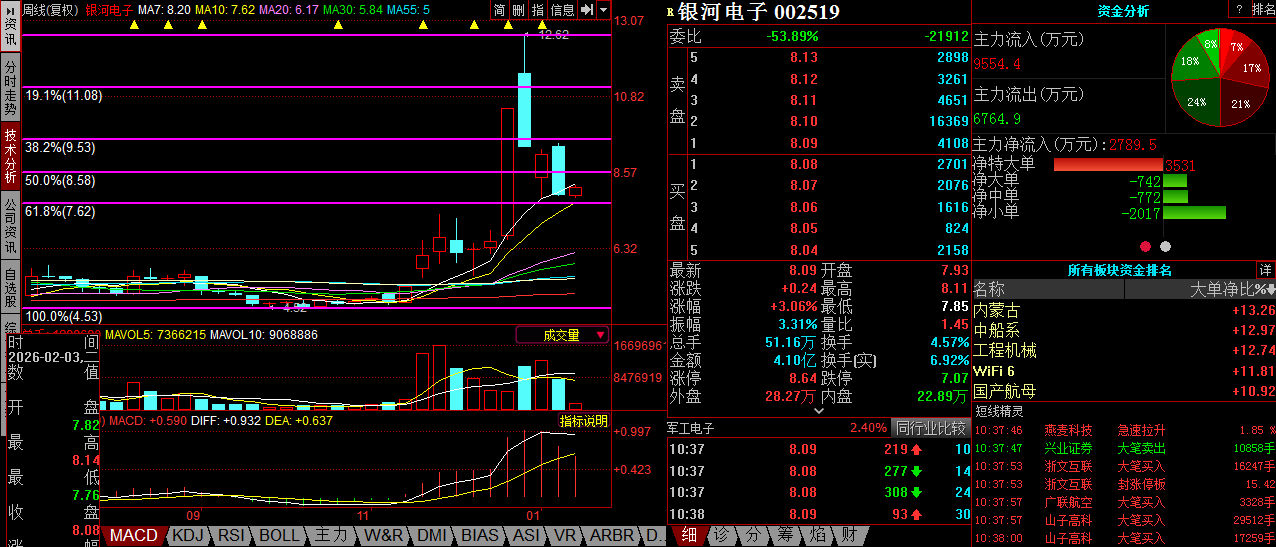Switch to the KDJ indicator tab
1276x547 pixels.
[x=188, y=535]
